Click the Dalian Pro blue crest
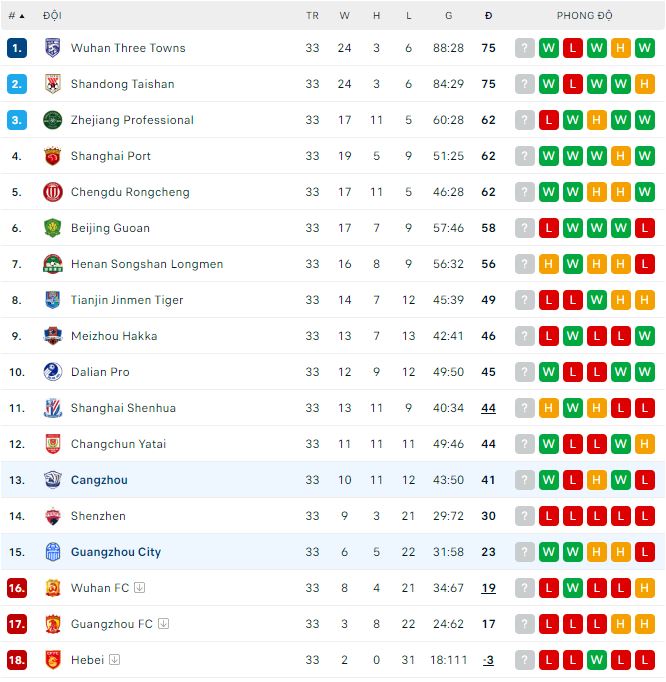The image size is (666, 682). coord(53,372)
